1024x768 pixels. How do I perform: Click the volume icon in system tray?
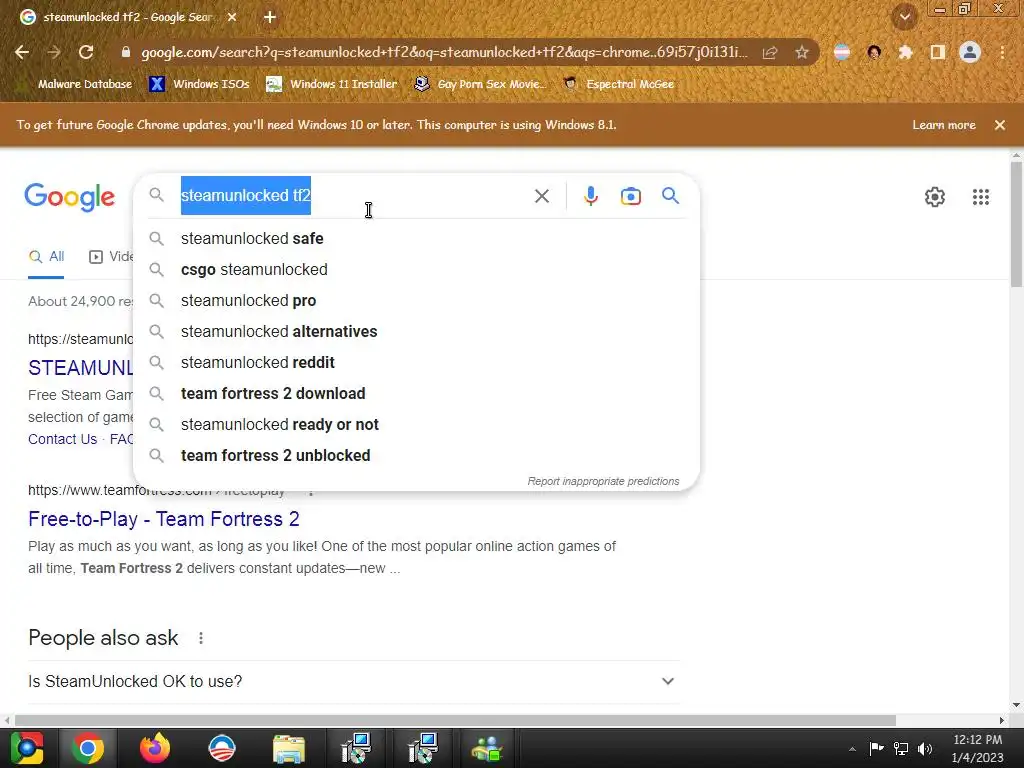point(925,748)
